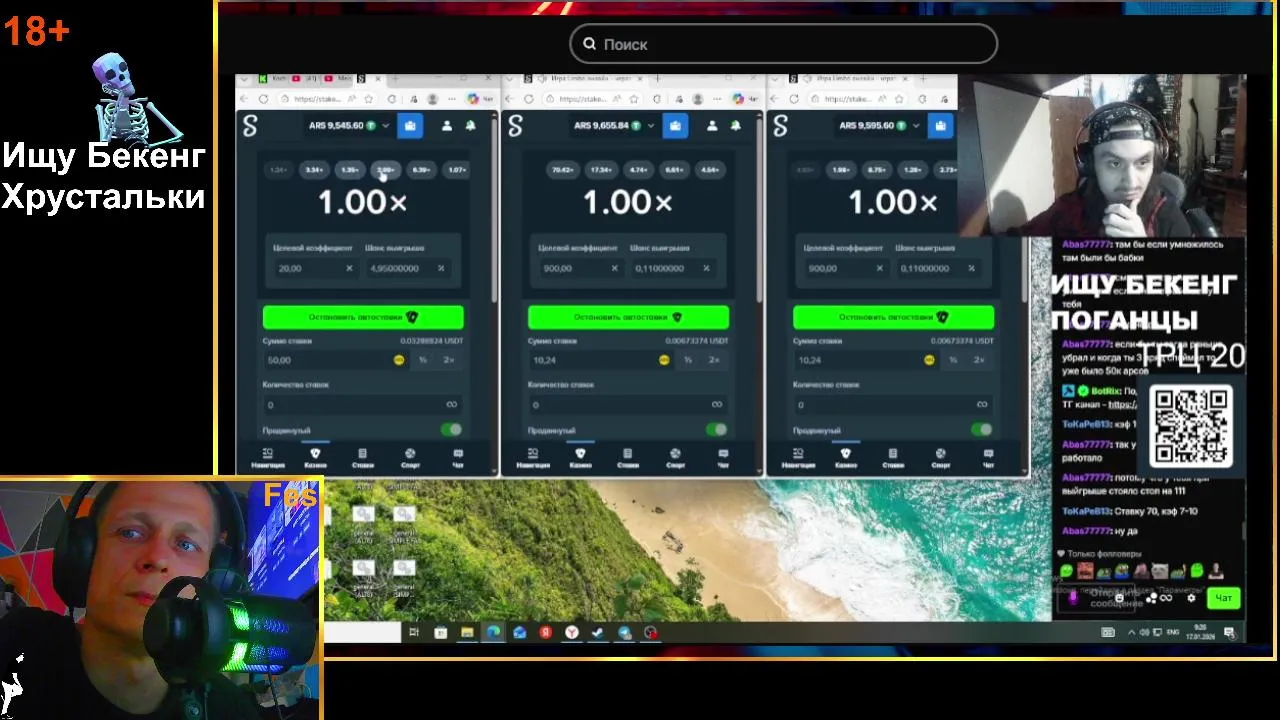
Task: Open wallet in the ARS 9,655.84 window
Action: (675, 126)
